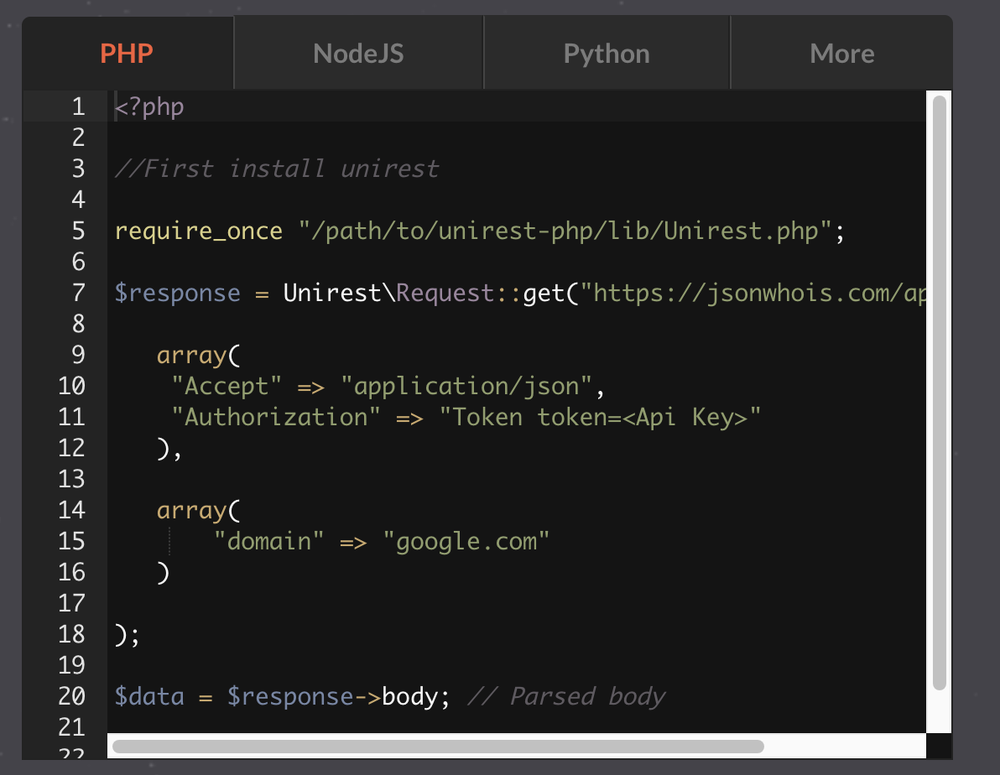The image size is (1000, 775).
Task: Switch to the Python tab
Action: [605, 52]
